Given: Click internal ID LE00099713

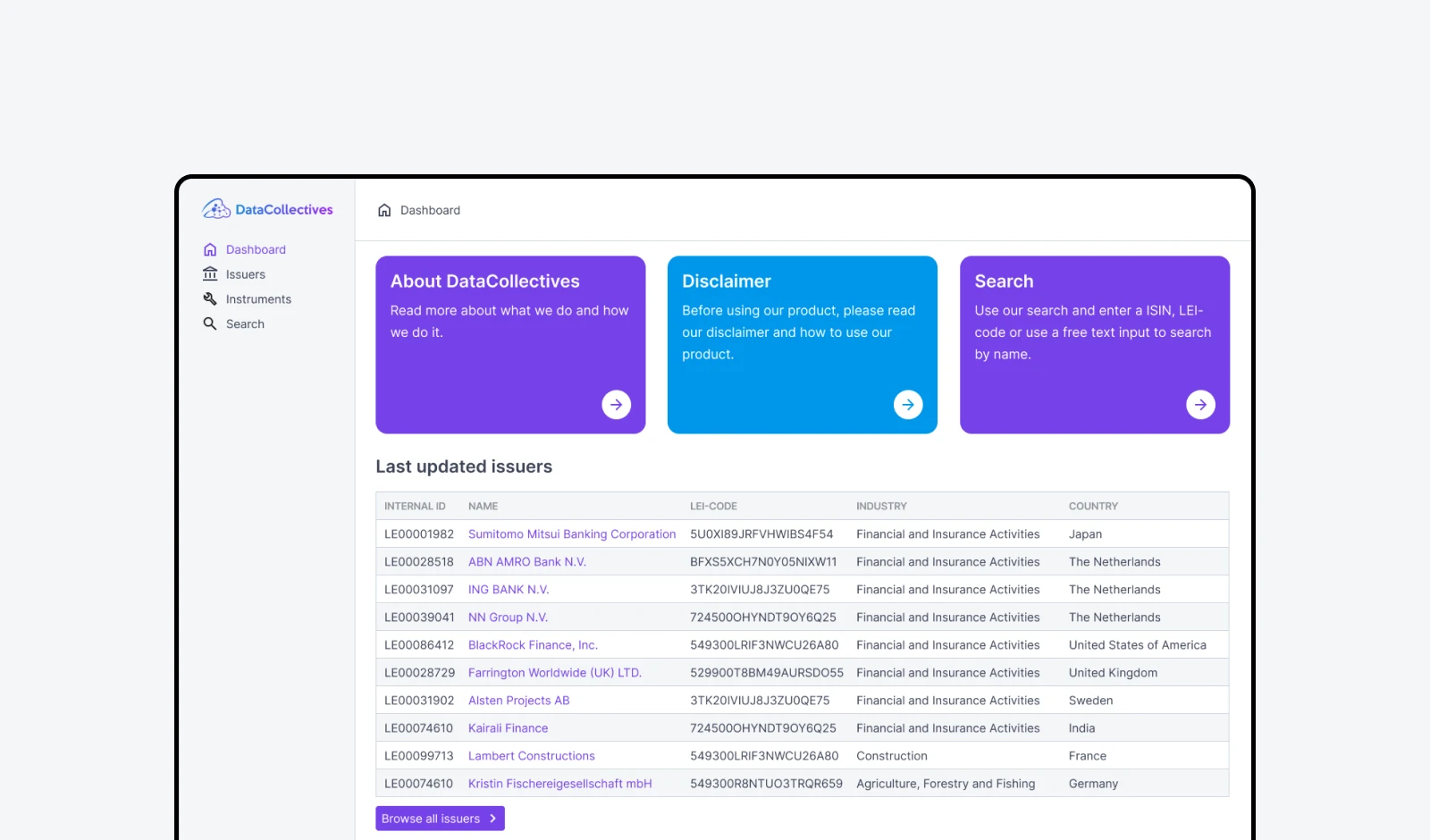Looking at the screenshot, I should [x=419, y=755].
